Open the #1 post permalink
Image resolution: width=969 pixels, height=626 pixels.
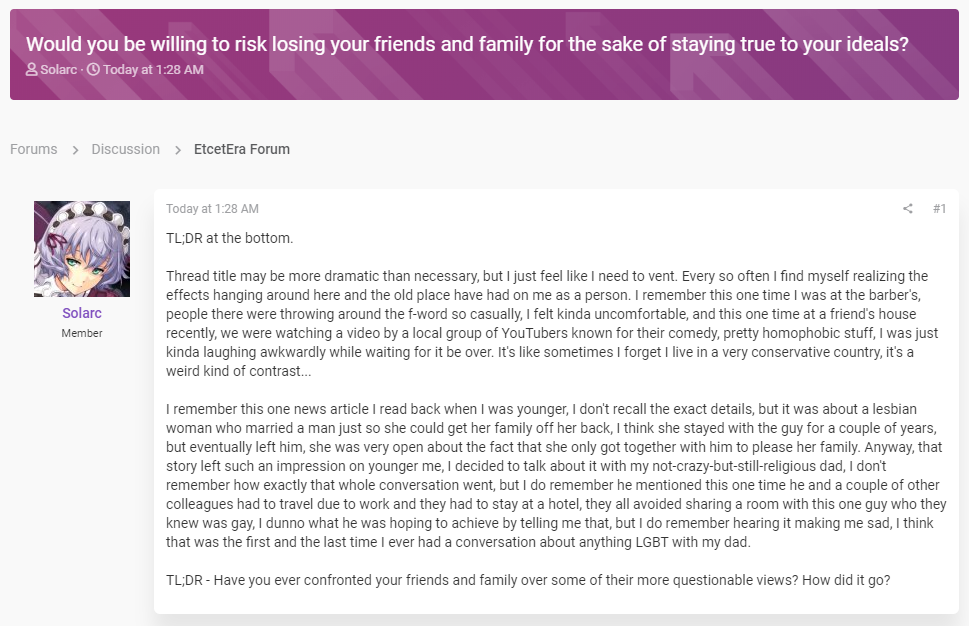coord(939,209)
